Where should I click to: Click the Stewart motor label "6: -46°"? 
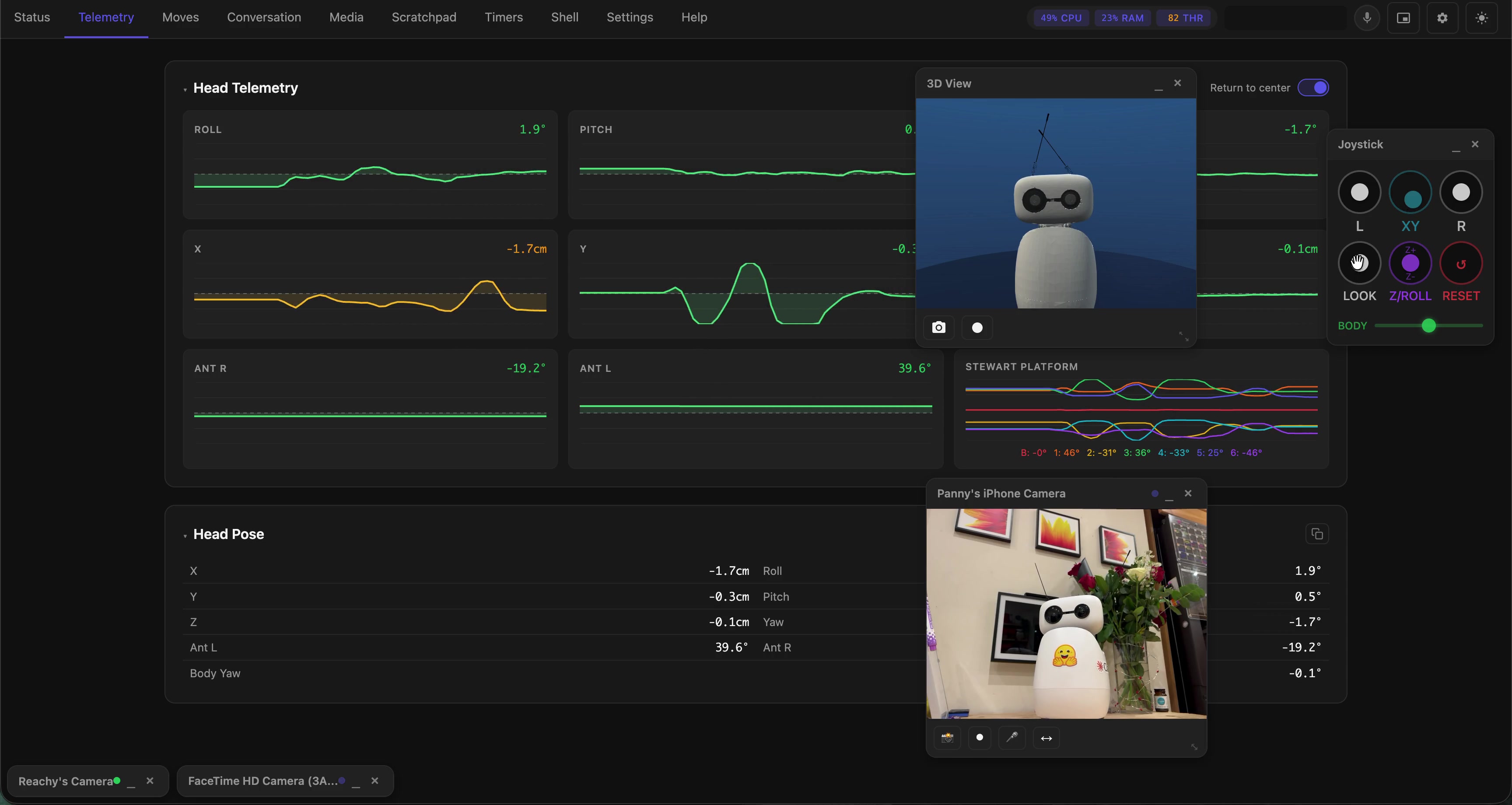(x=1246, y=453)
